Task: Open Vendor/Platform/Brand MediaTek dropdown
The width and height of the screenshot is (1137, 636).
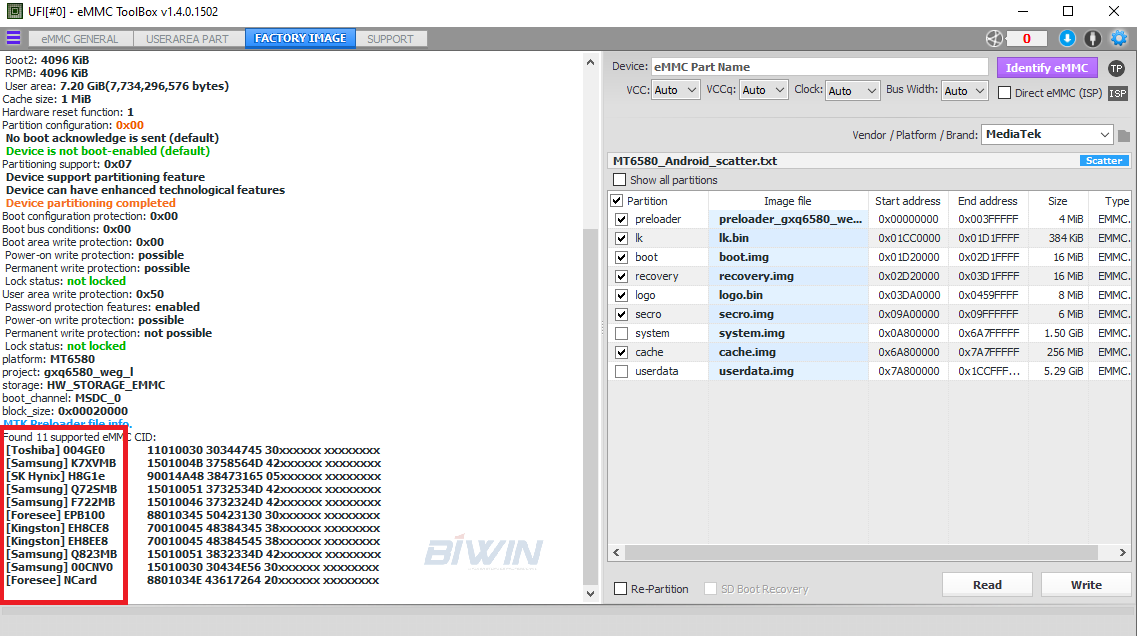Action: click(1047, 134)
